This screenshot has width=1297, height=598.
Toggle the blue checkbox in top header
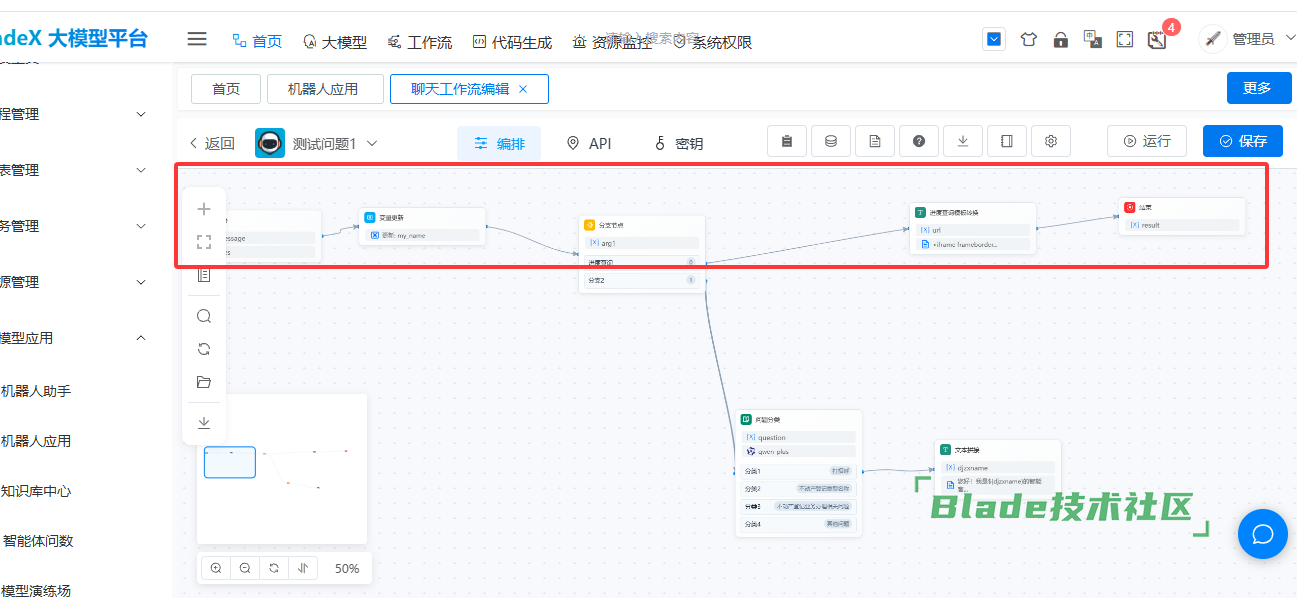pyautogui.click(x=994, y=40)
